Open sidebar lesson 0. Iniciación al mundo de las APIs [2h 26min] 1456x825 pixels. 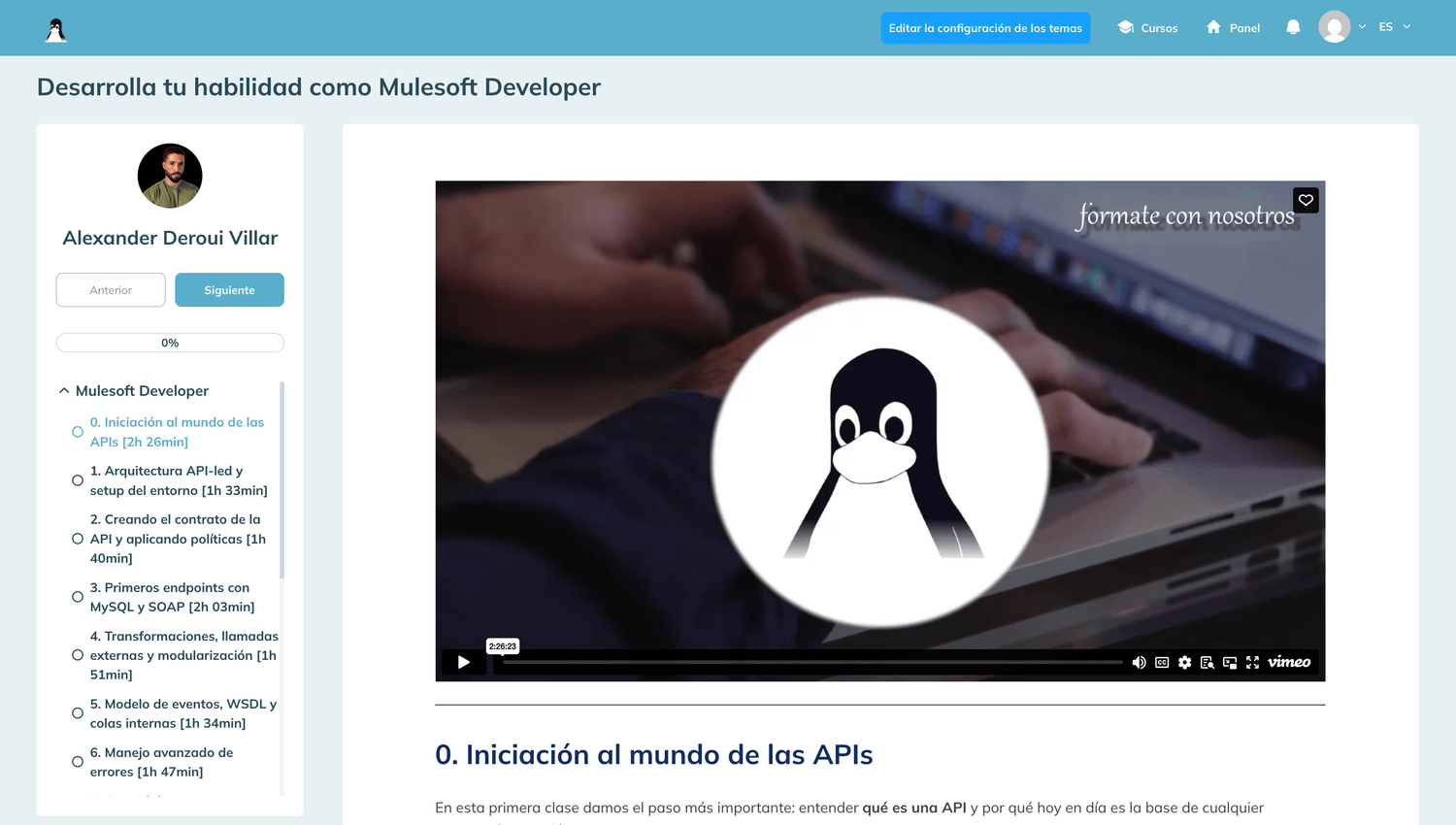(x=177, y=432)
